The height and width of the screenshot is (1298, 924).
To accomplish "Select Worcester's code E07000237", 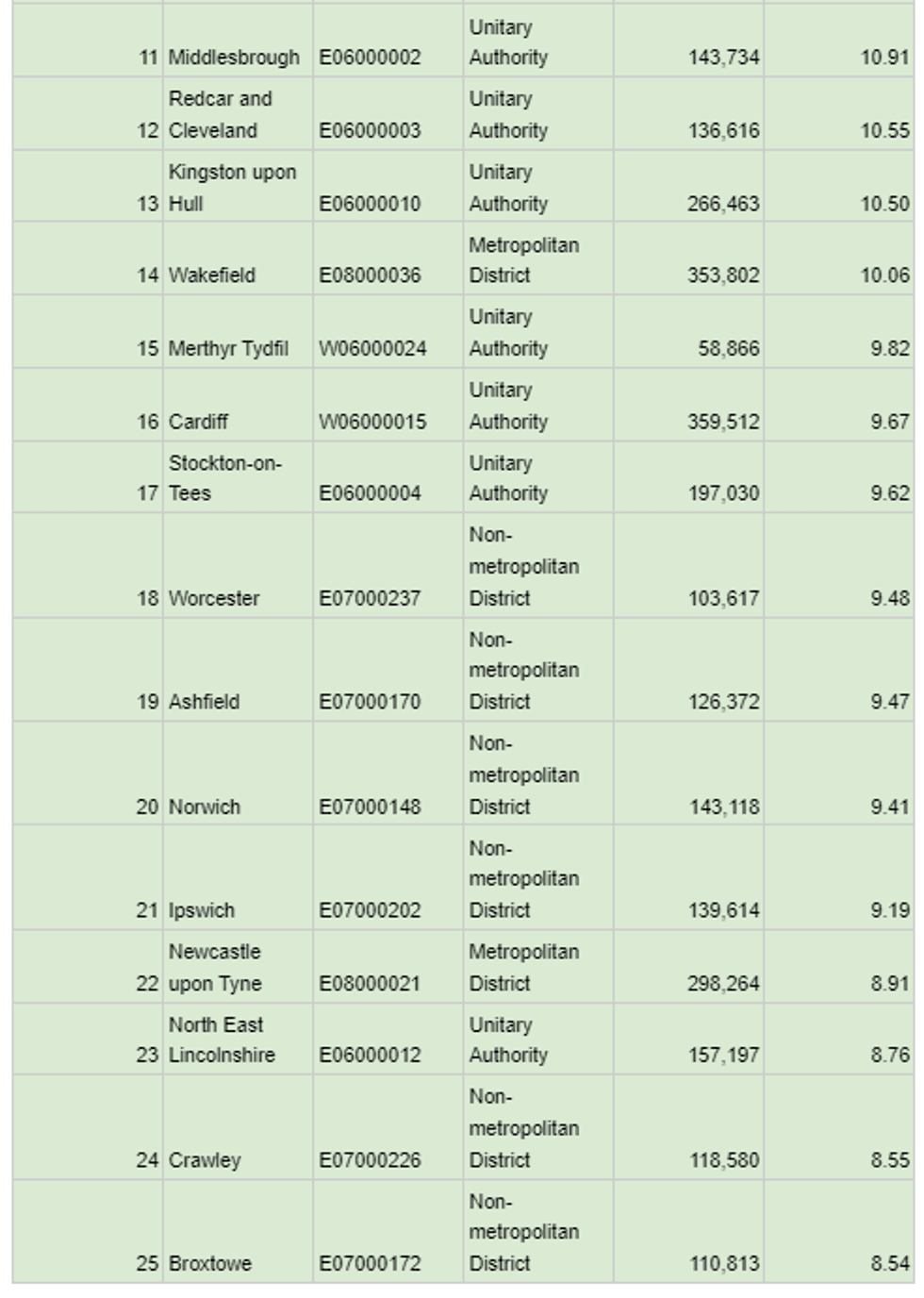I will pos(370,598).
